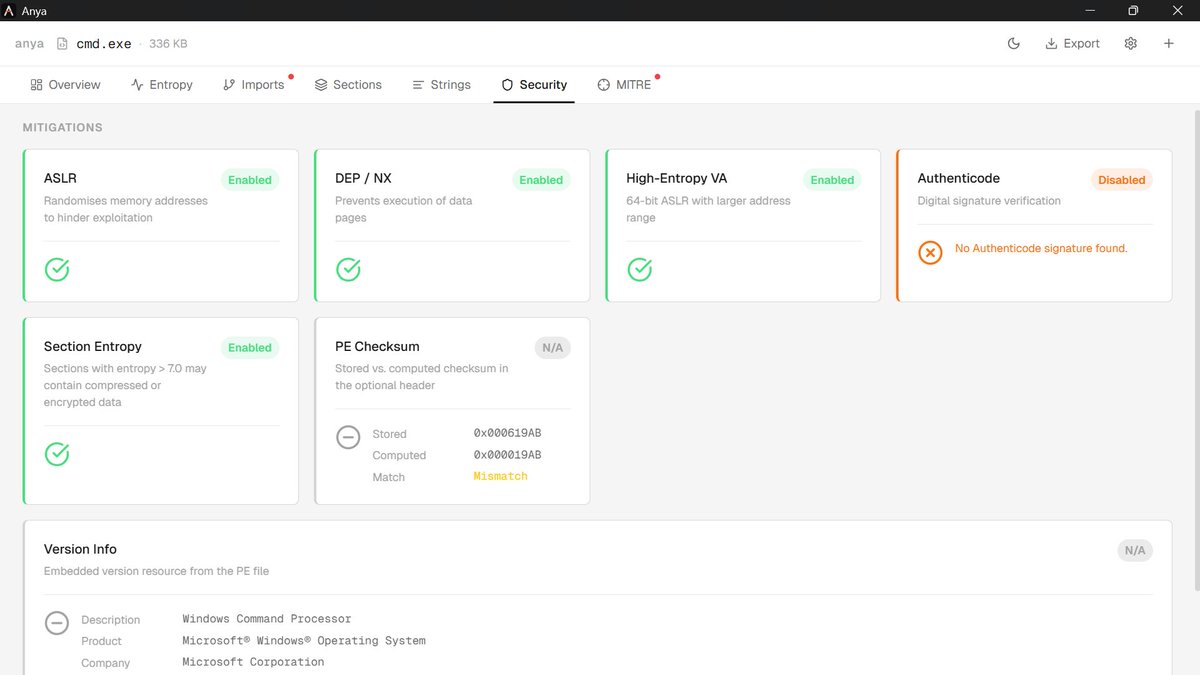Image resolution: width=1200 pixels, height=675 pixels.
Task: Click the Authenticode orange X icon
Action: point(930,252)
